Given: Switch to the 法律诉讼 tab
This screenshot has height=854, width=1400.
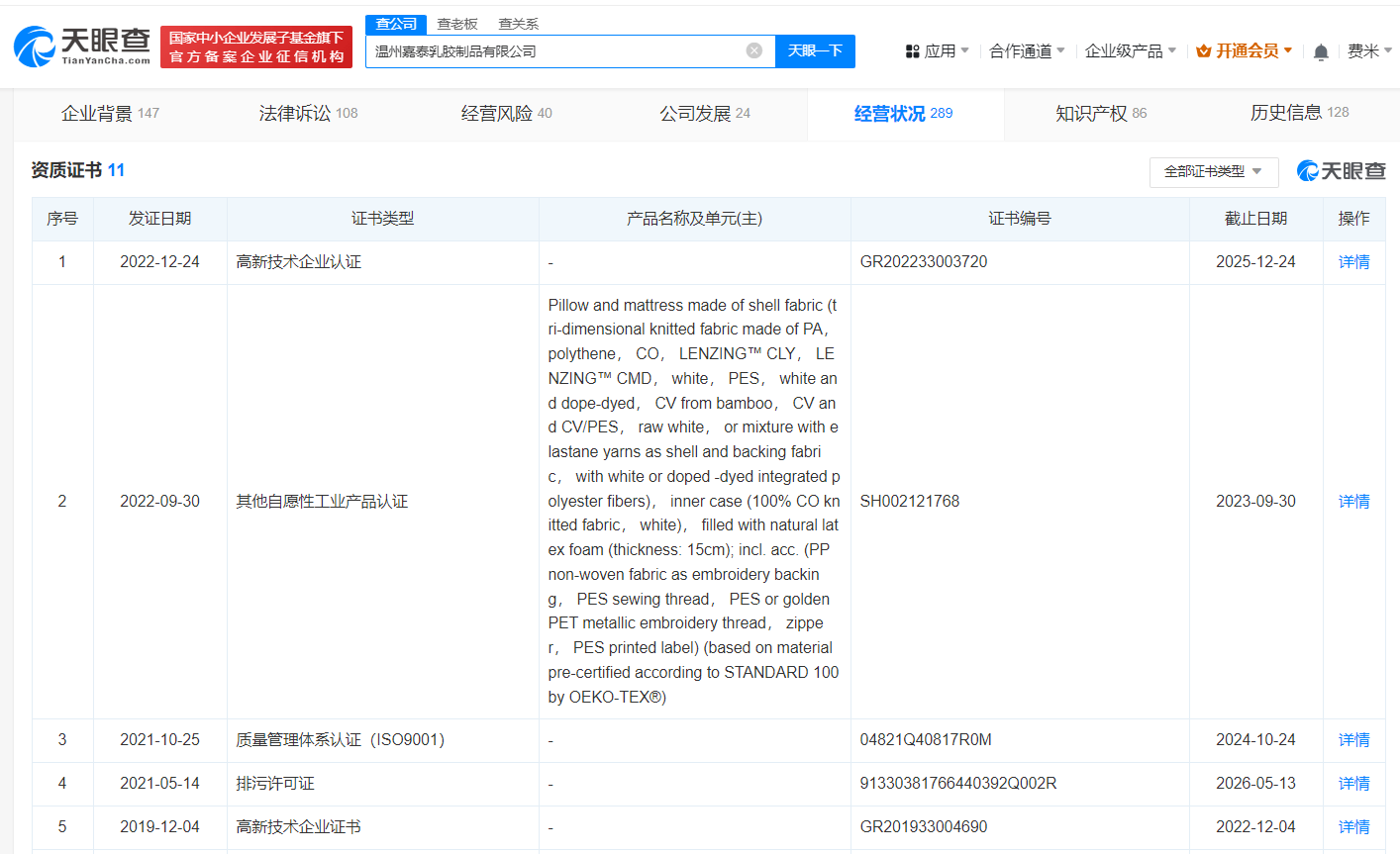Looking at the screenshot, I should coord(308,114).
